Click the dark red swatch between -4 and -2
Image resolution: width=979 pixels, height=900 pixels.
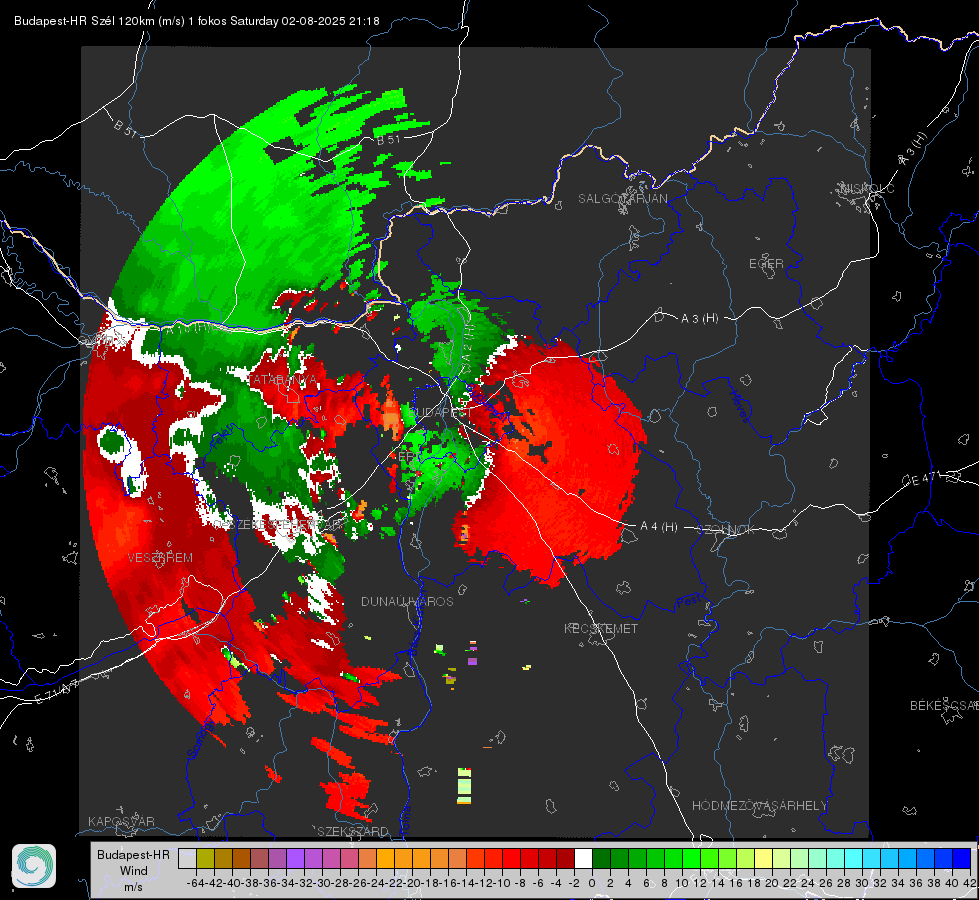tap(565, 858)
